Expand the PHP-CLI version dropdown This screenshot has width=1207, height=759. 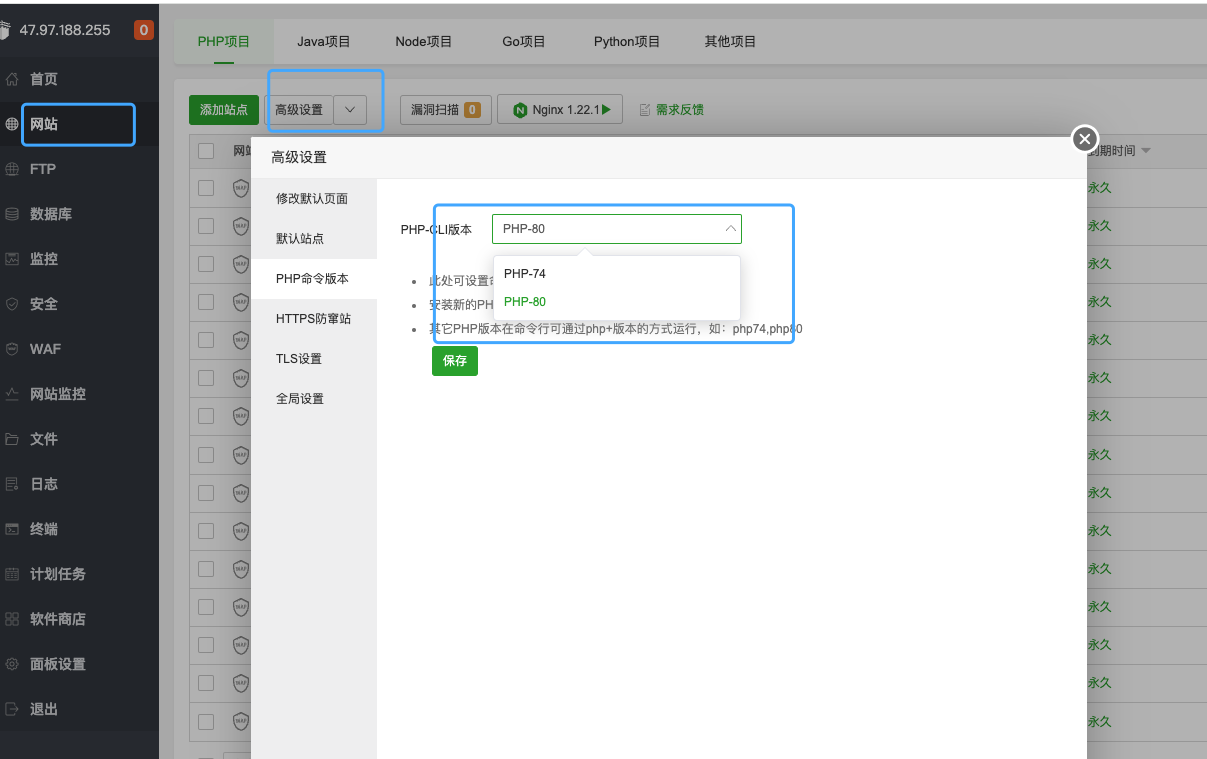616,229
